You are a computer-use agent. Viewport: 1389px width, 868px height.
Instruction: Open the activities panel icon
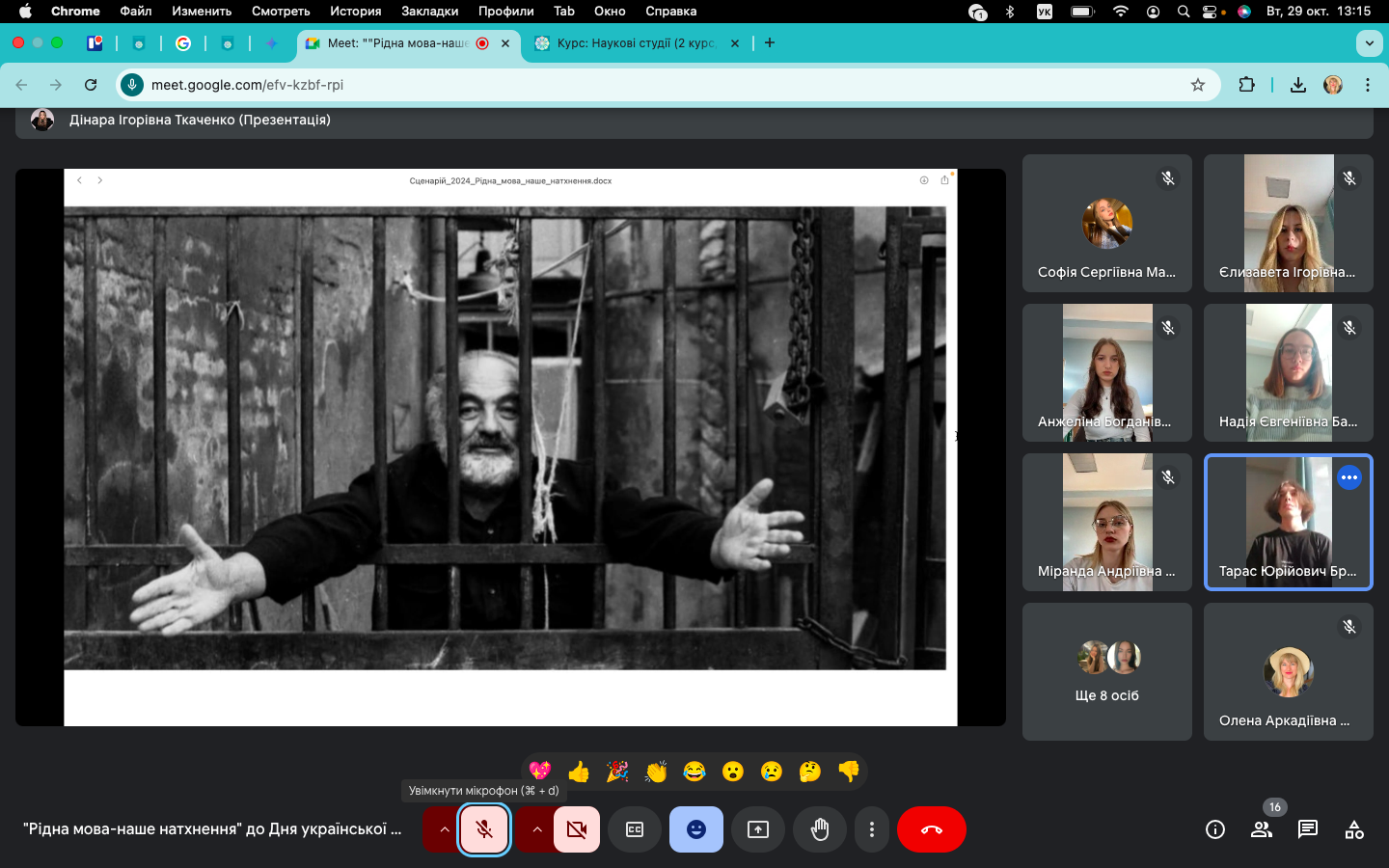pyautogui.click(x=1354, y=829)
